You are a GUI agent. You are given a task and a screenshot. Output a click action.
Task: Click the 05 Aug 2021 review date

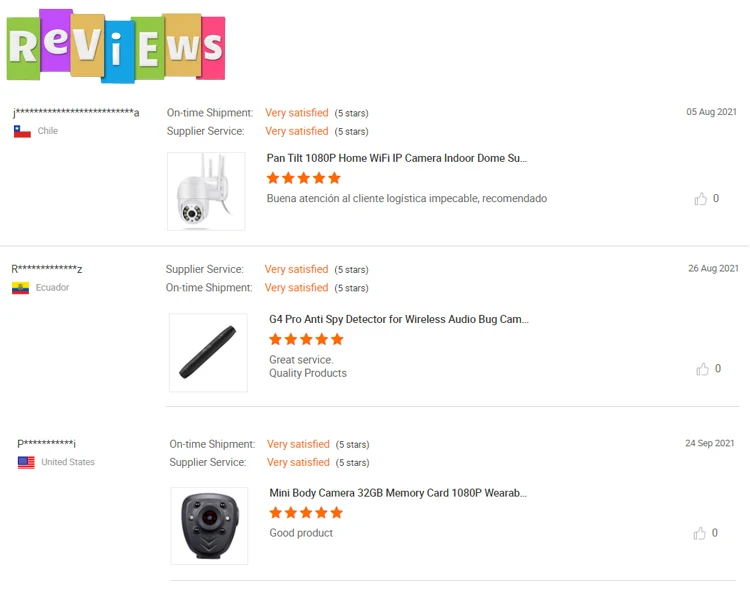click(711, 112)
